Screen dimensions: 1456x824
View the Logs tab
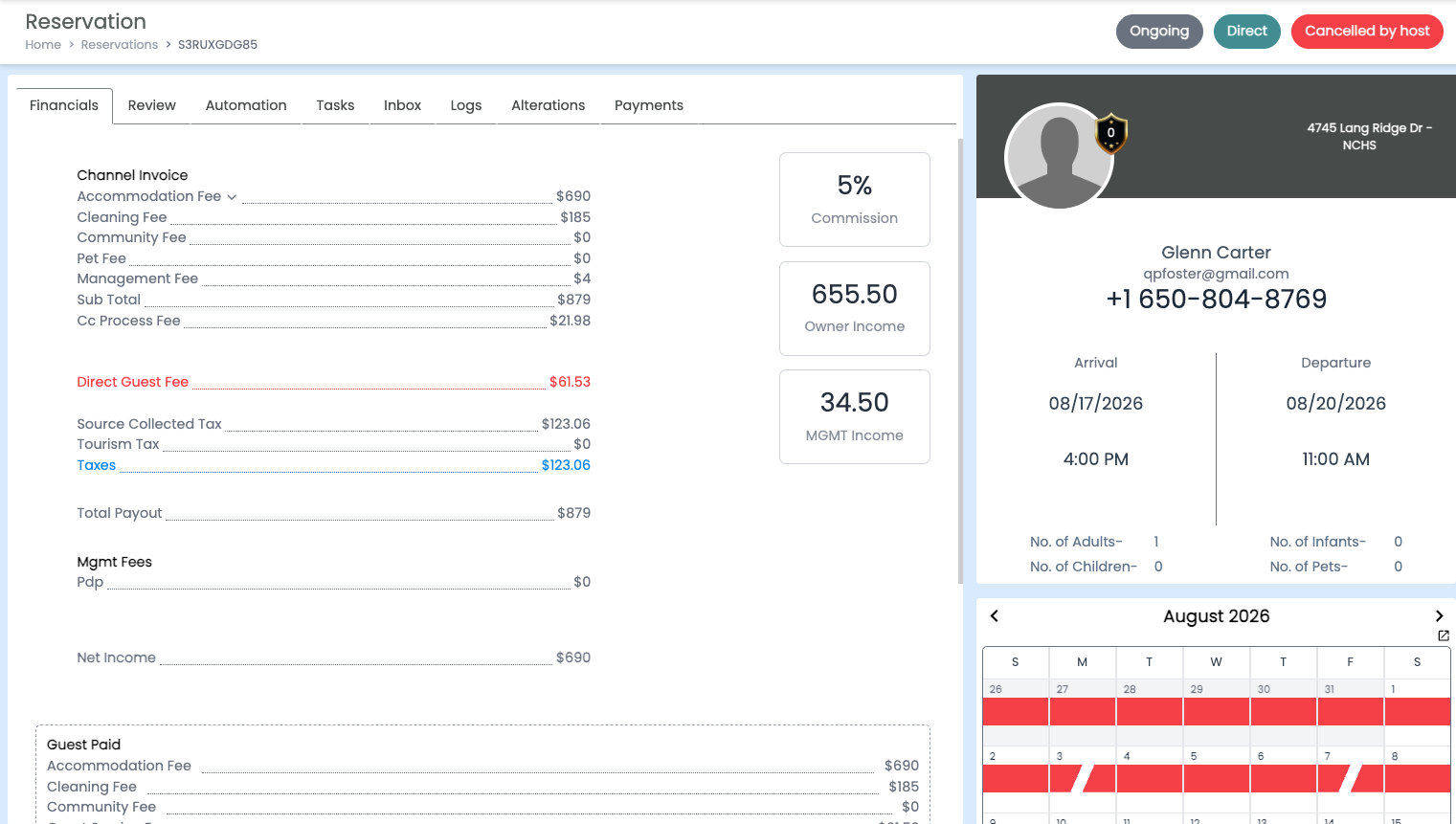pos(466,105)
